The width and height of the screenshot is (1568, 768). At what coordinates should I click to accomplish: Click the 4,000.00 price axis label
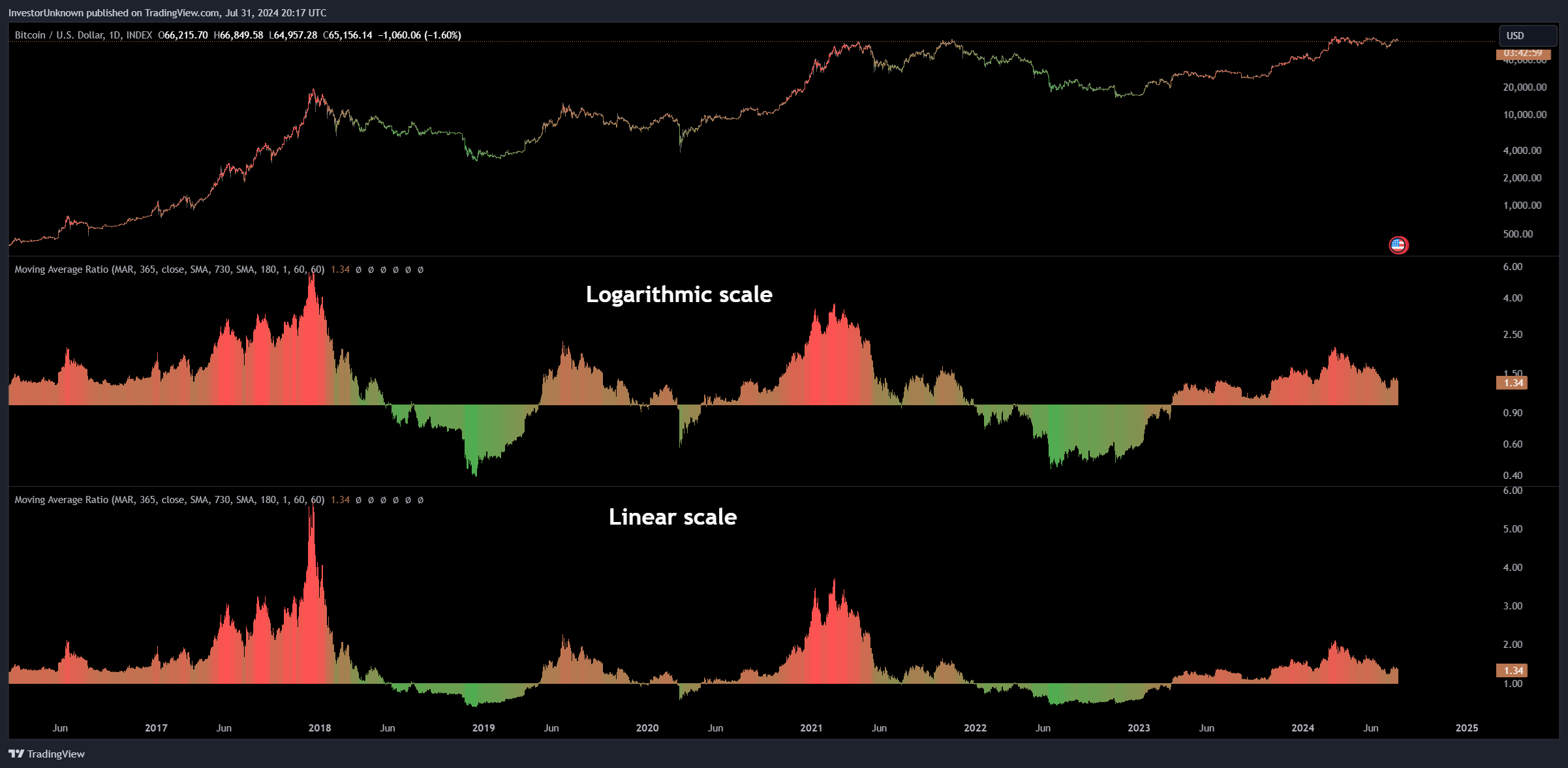tap(1522, 151)
